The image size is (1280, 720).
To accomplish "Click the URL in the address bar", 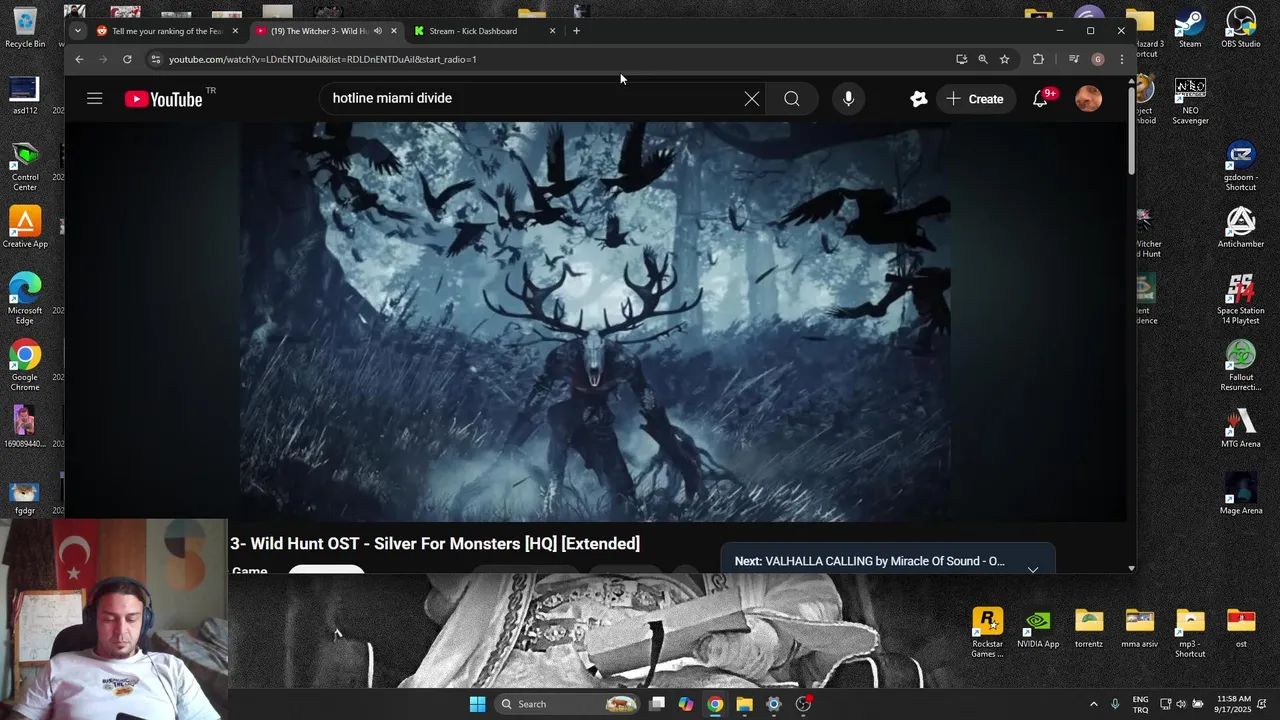I will (322, 59).
